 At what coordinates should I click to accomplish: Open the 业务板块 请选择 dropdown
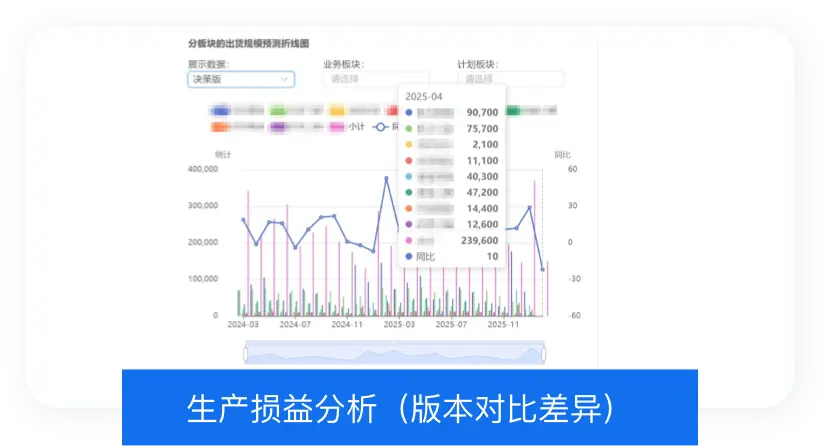pos(376,79)
